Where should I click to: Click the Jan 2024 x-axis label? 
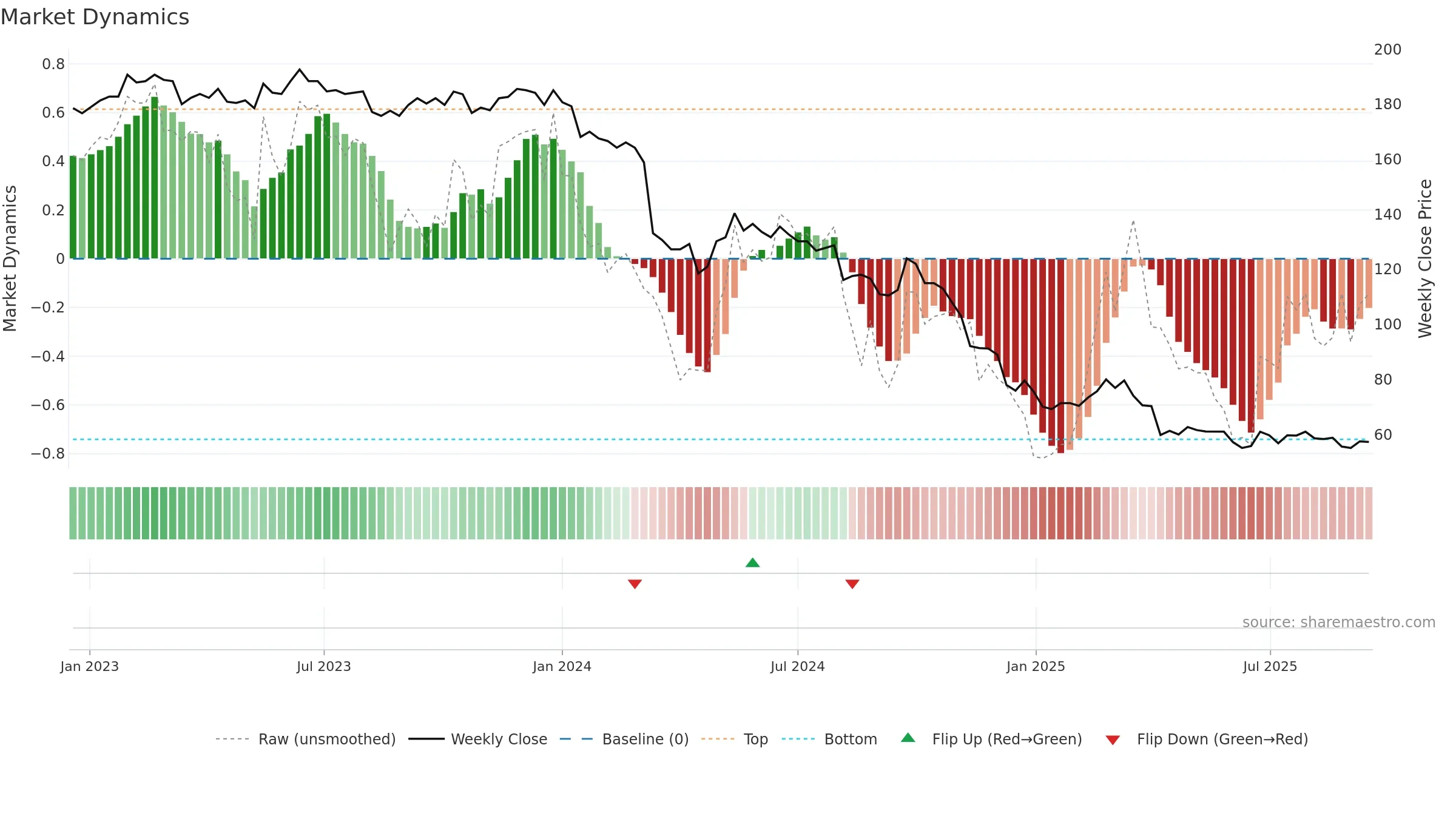[562, 666]
